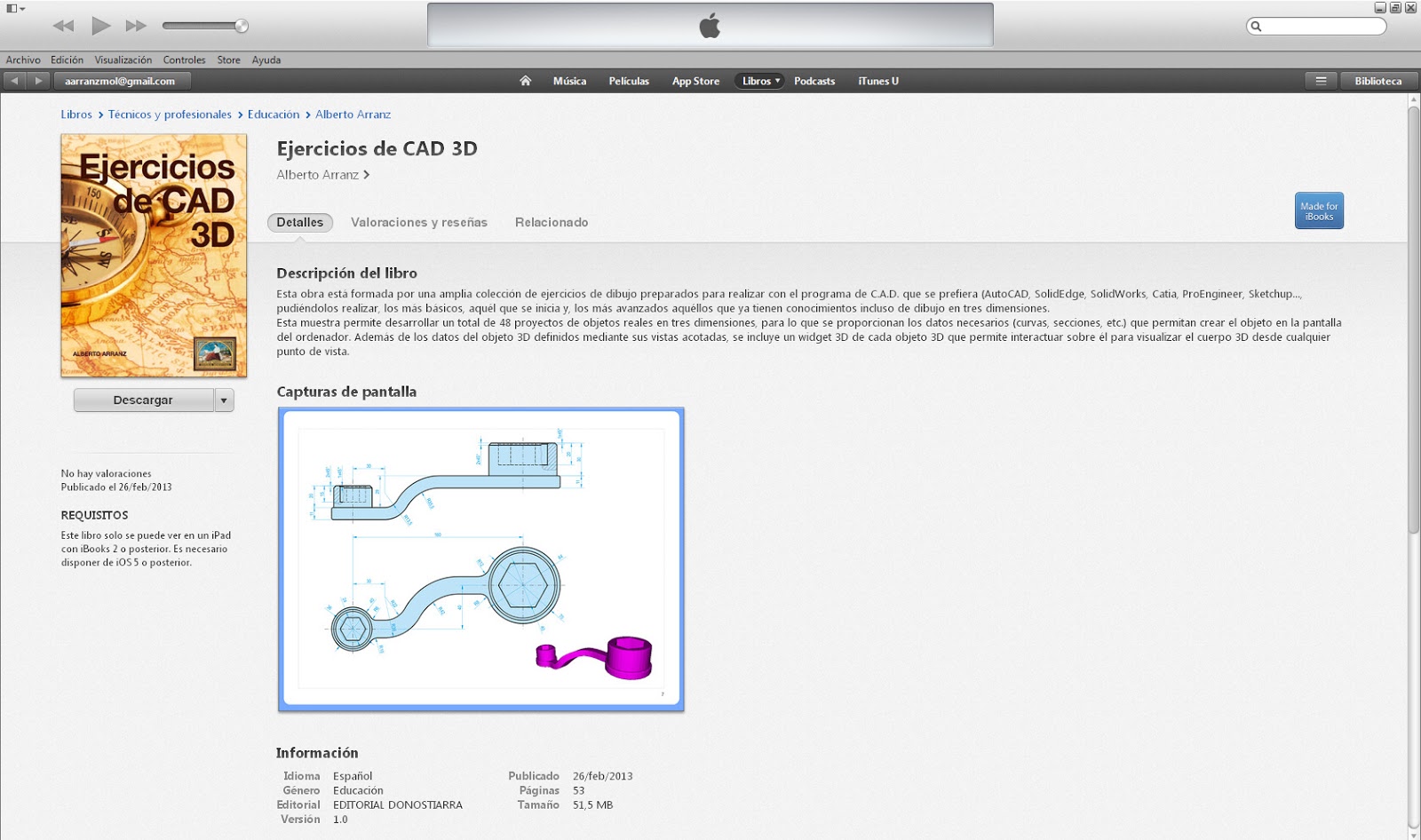Click the Español language value

click(353, 776)
